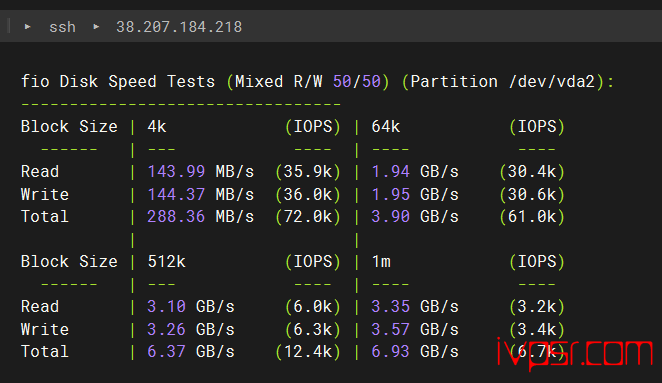The image size is (662, 383).
Task: Click the 512k block size header
Action: (x=166, y=261)
